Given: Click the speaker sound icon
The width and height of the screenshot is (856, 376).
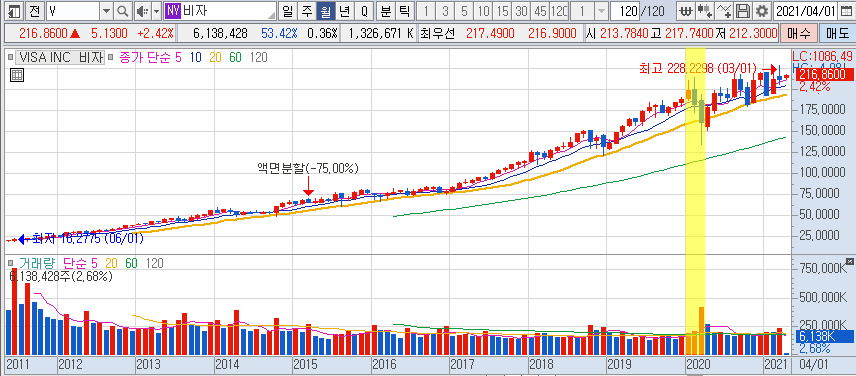Looking at the screenshot, I should (141, 10).
